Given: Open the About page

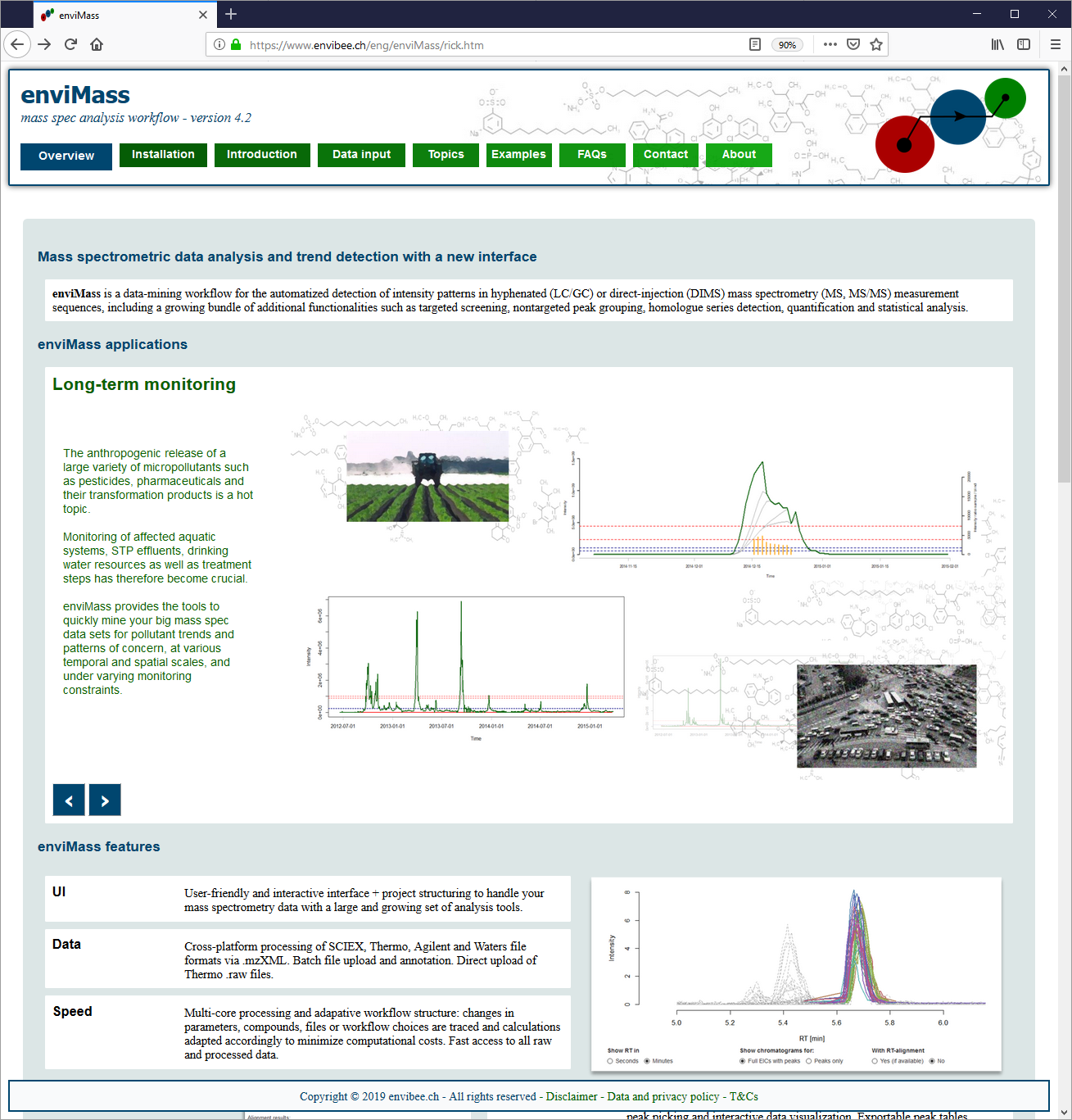Looking at the screenshot, I should (x=739, y=155).
